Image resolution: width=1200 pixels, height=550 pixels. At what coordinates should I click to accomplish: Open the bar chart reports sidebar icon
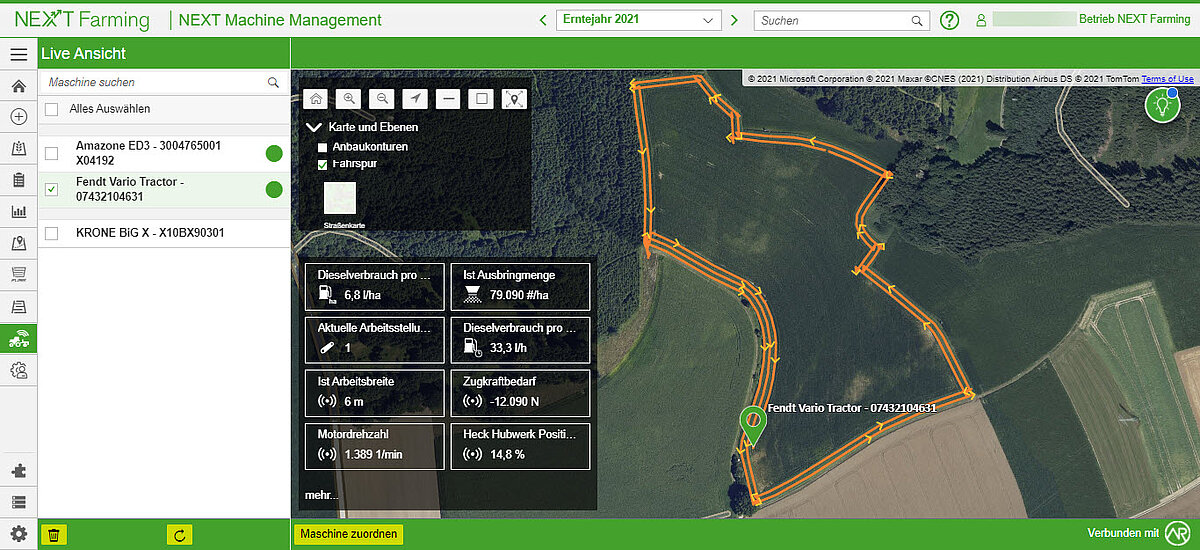click(18, 211)
